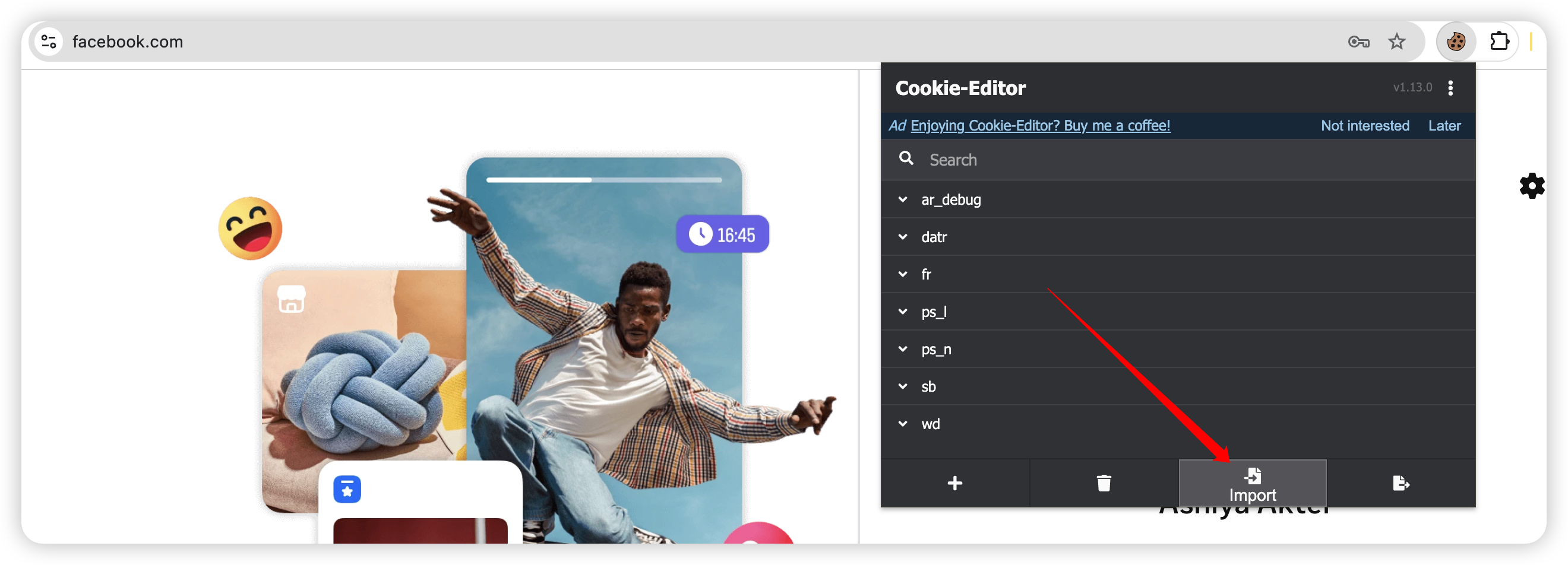Screen dimensions: 1568x565
Task: Expand the ps_l cookie chevron
Action: click(x=903, y=312)
